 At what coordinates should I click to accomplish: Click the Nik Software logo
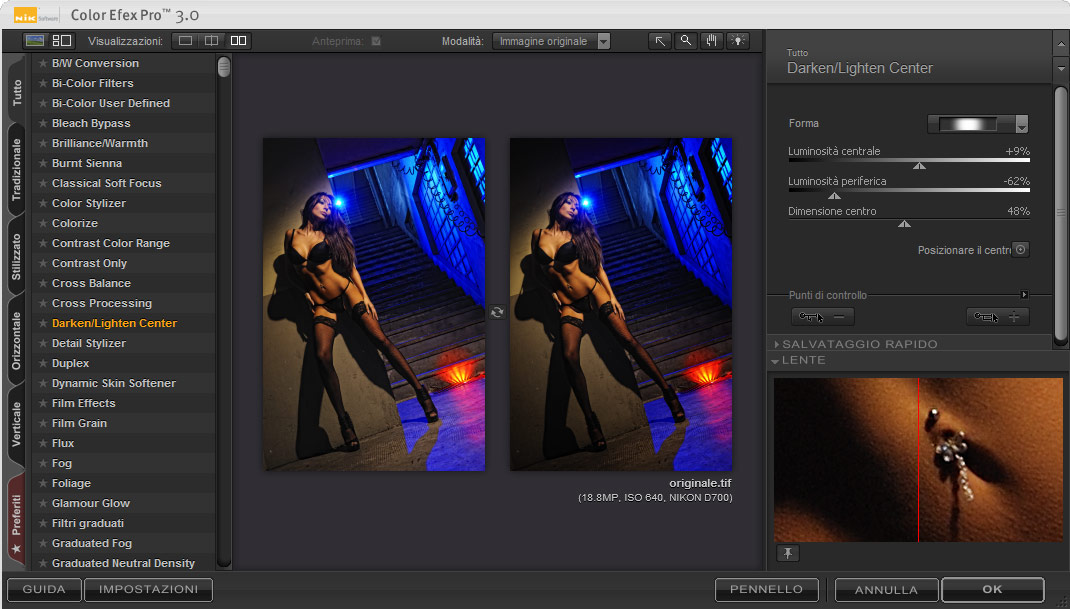point(35,15)
